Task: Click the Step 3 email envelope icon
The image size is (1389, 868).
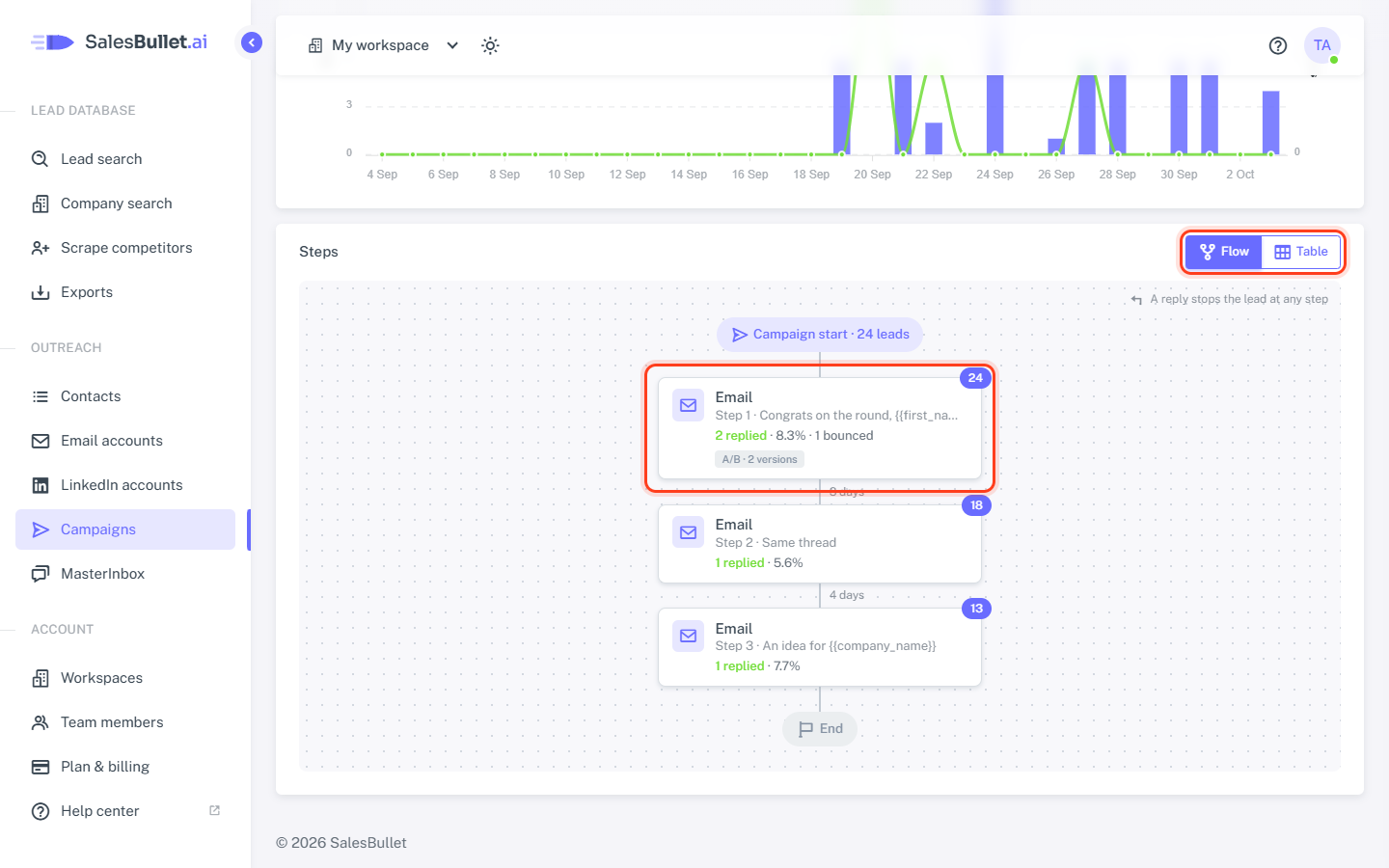Action: coord(689,636)
